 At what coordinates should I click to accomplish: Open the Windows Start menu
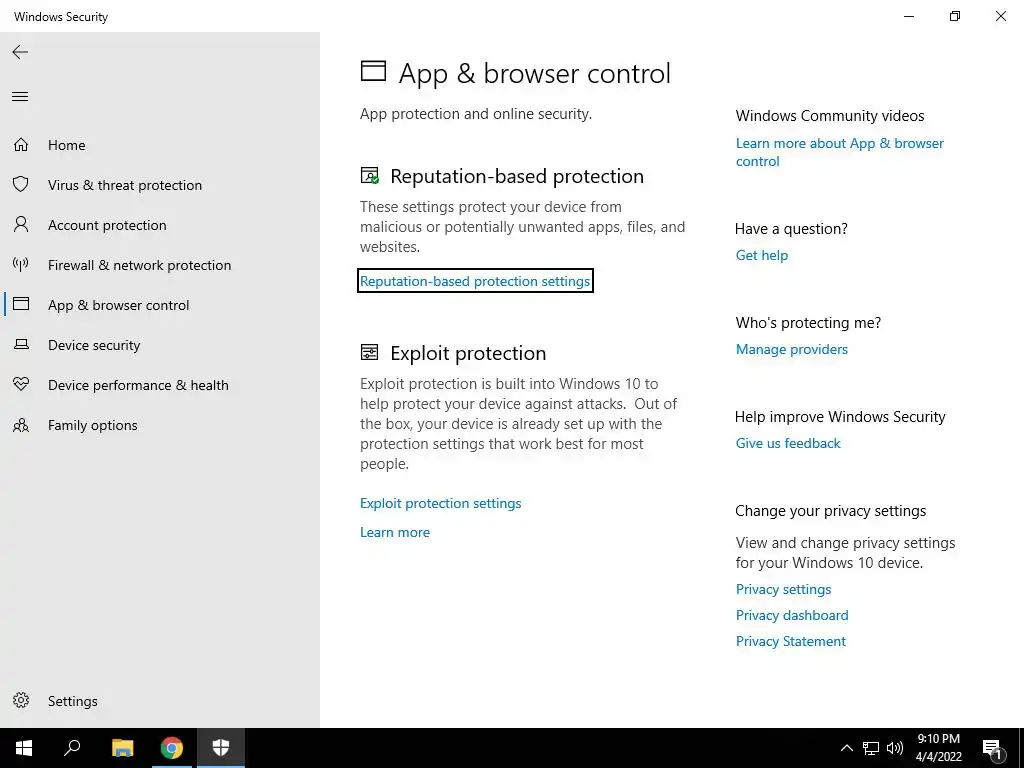pyautogui.click(x=24, y=748)
